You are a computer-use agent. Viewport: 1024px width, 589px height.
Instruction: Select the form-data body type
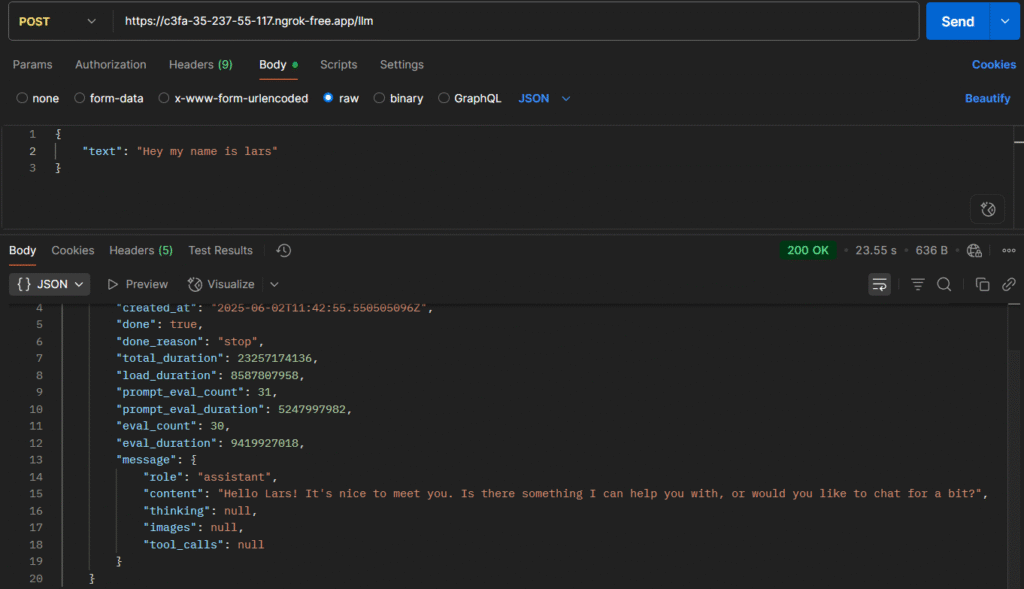(x=80, y=99)
